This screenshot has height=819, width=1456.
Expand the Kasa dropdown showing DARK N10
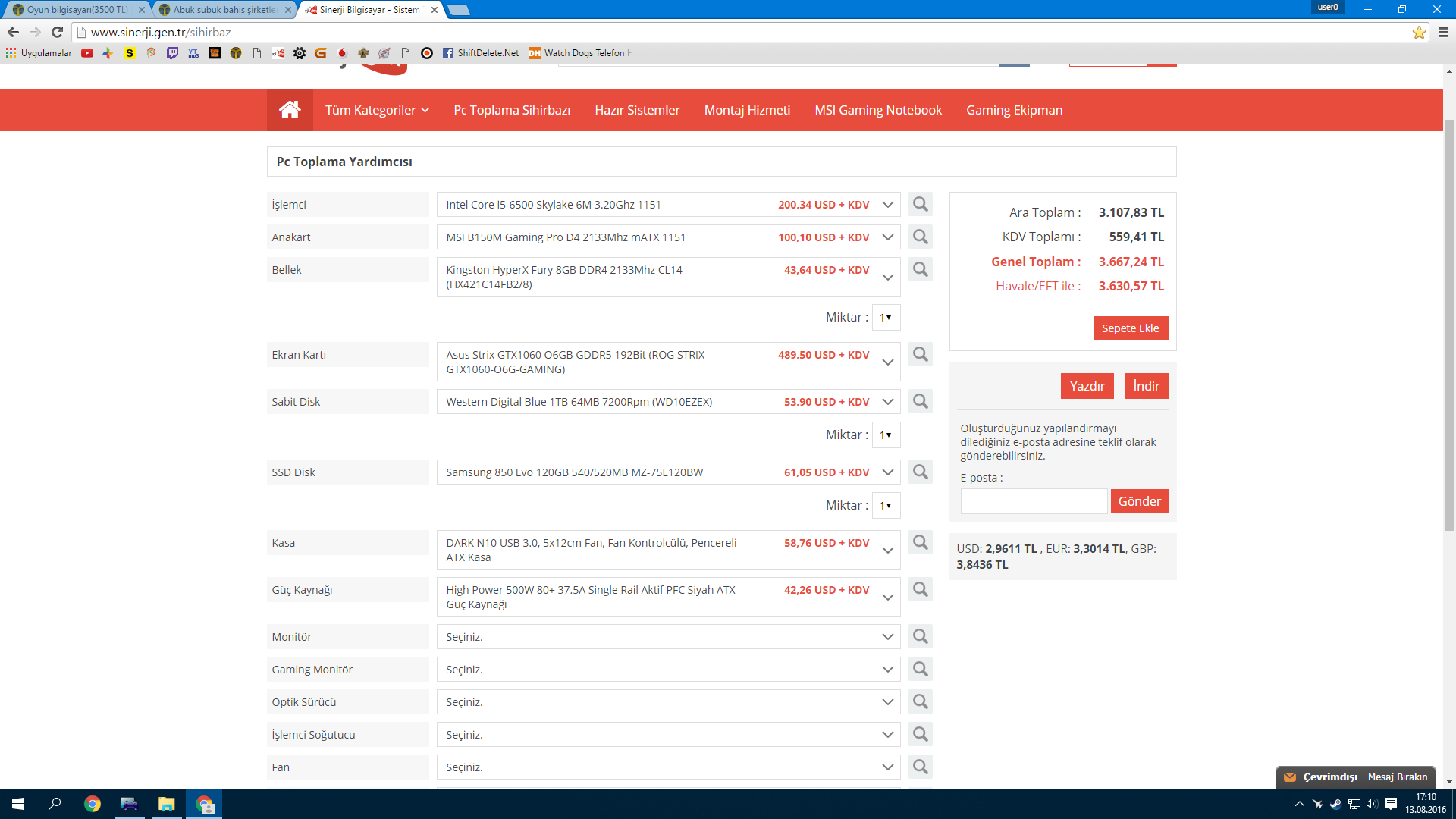[x=668, y=550]
